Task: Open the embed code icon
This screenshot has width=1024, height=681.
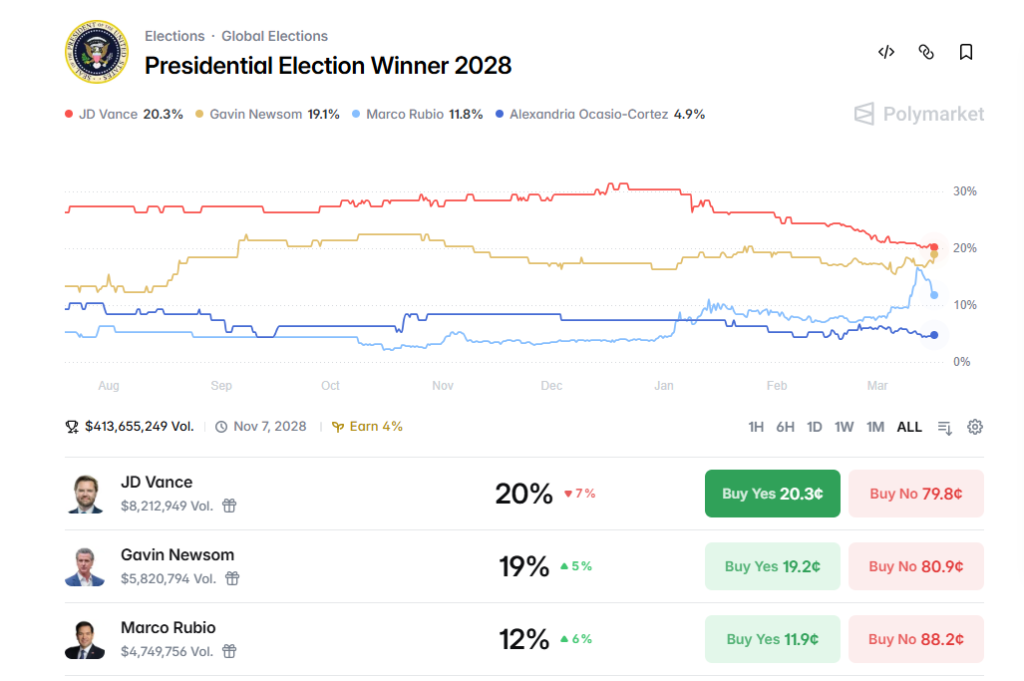Action: (886, 51)
